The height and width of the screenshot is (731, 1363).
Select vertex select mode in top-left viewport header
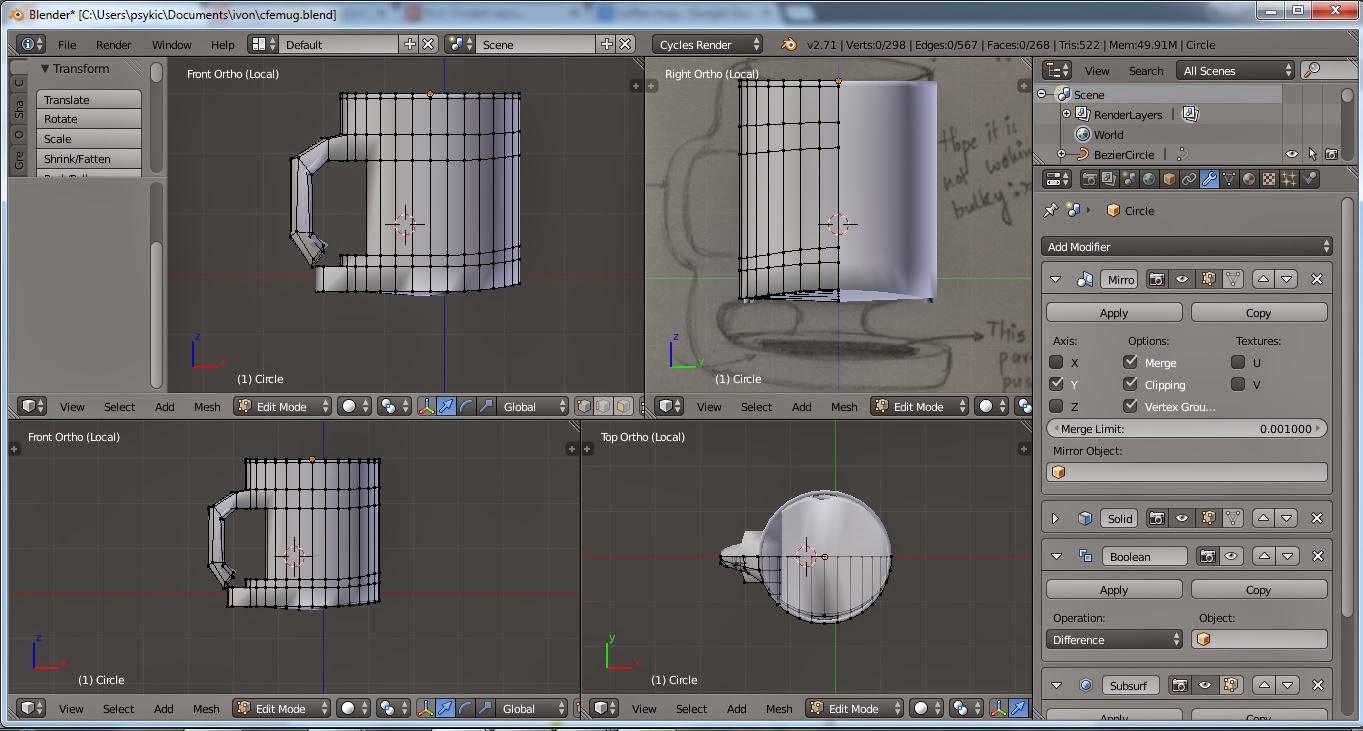pyautogui.click(x=584, y=406)
